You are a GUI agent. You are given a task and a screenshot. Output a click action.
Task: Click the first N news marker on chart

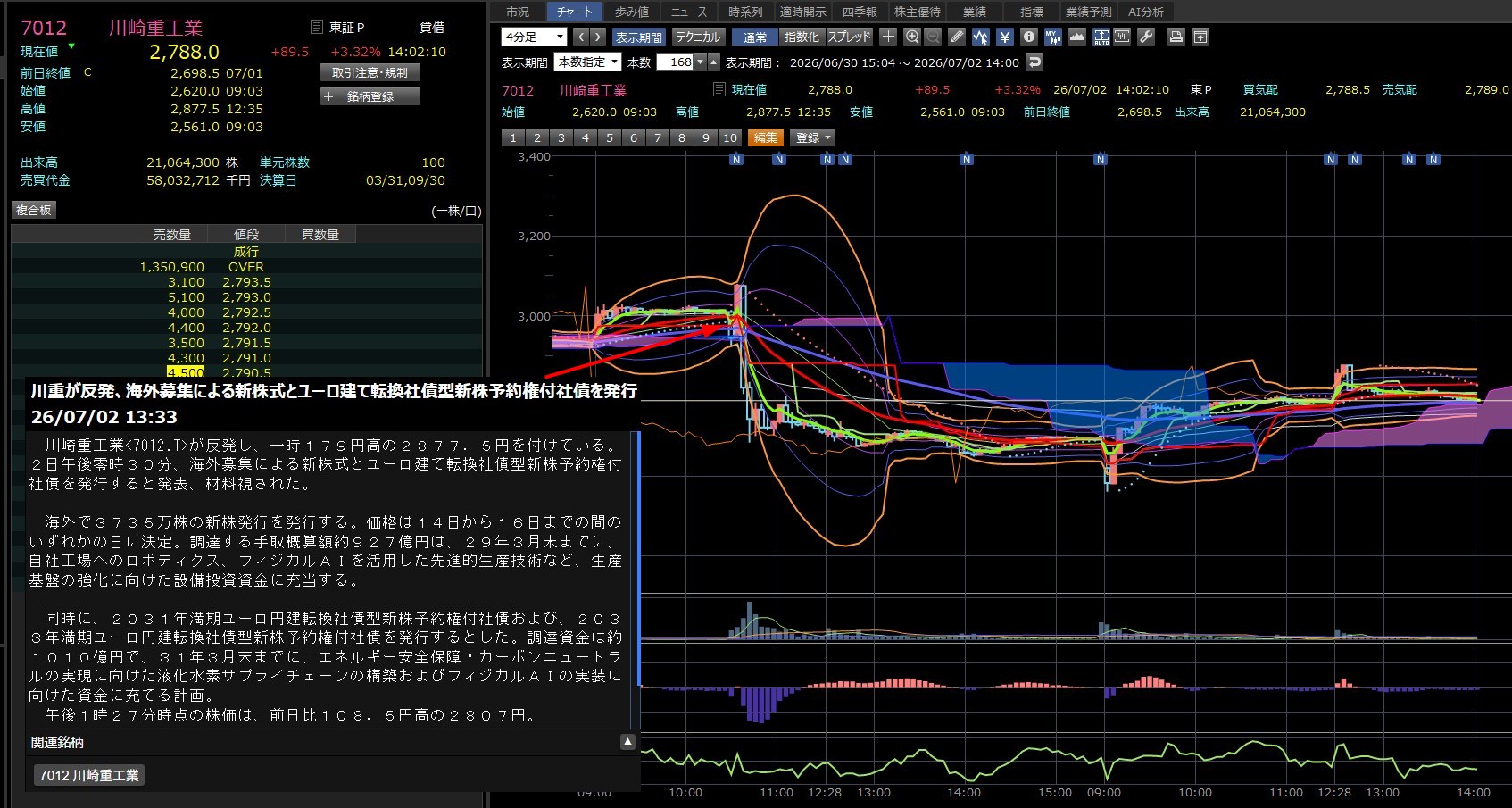(x=736, y=160)
